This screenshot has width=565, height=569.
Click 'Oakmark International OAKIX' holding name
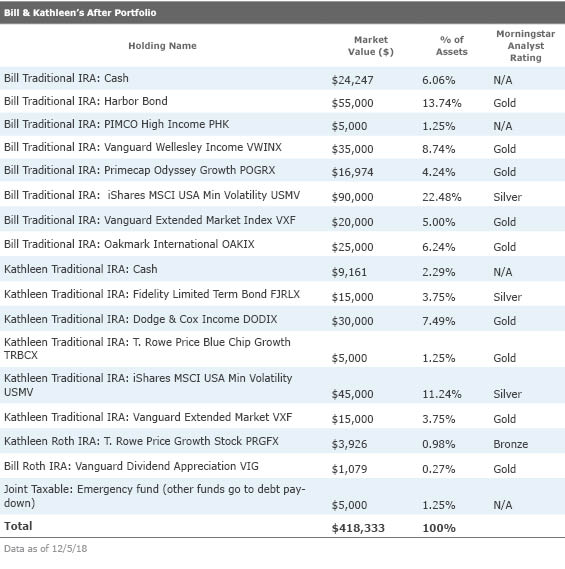pos(179,244)
